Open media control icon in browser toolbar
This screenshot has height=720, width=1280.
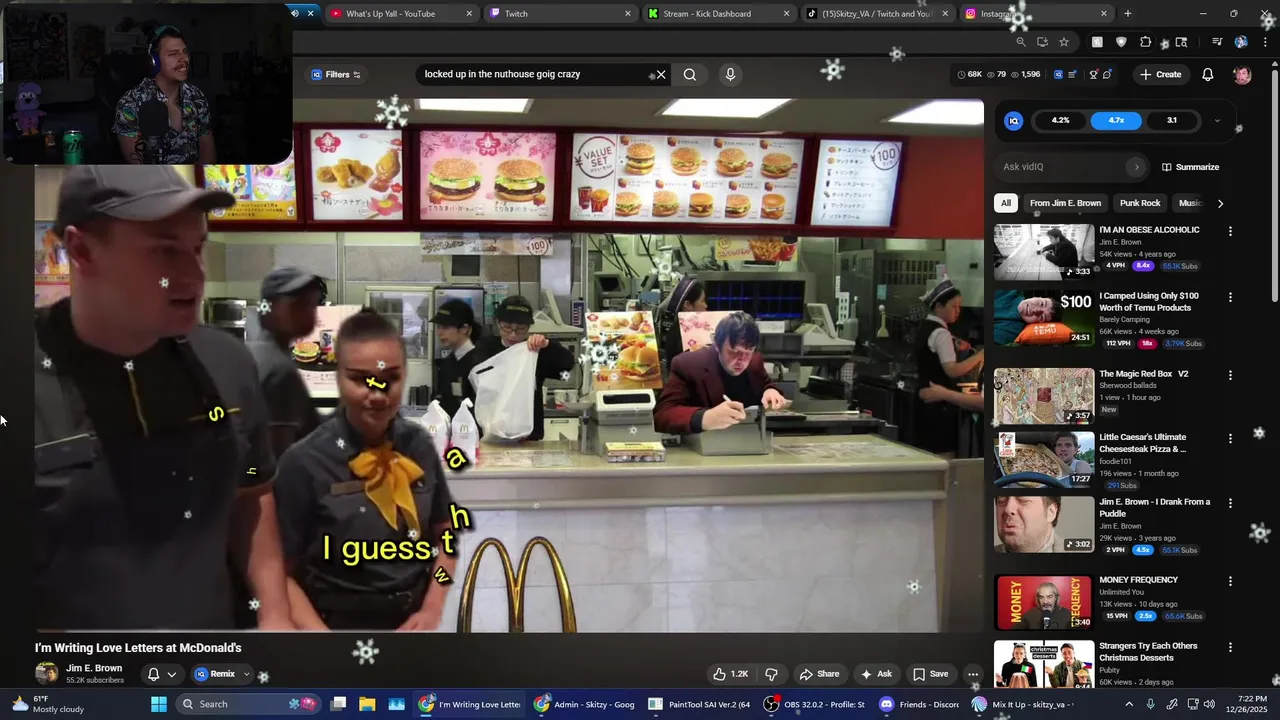(1217, 42)
